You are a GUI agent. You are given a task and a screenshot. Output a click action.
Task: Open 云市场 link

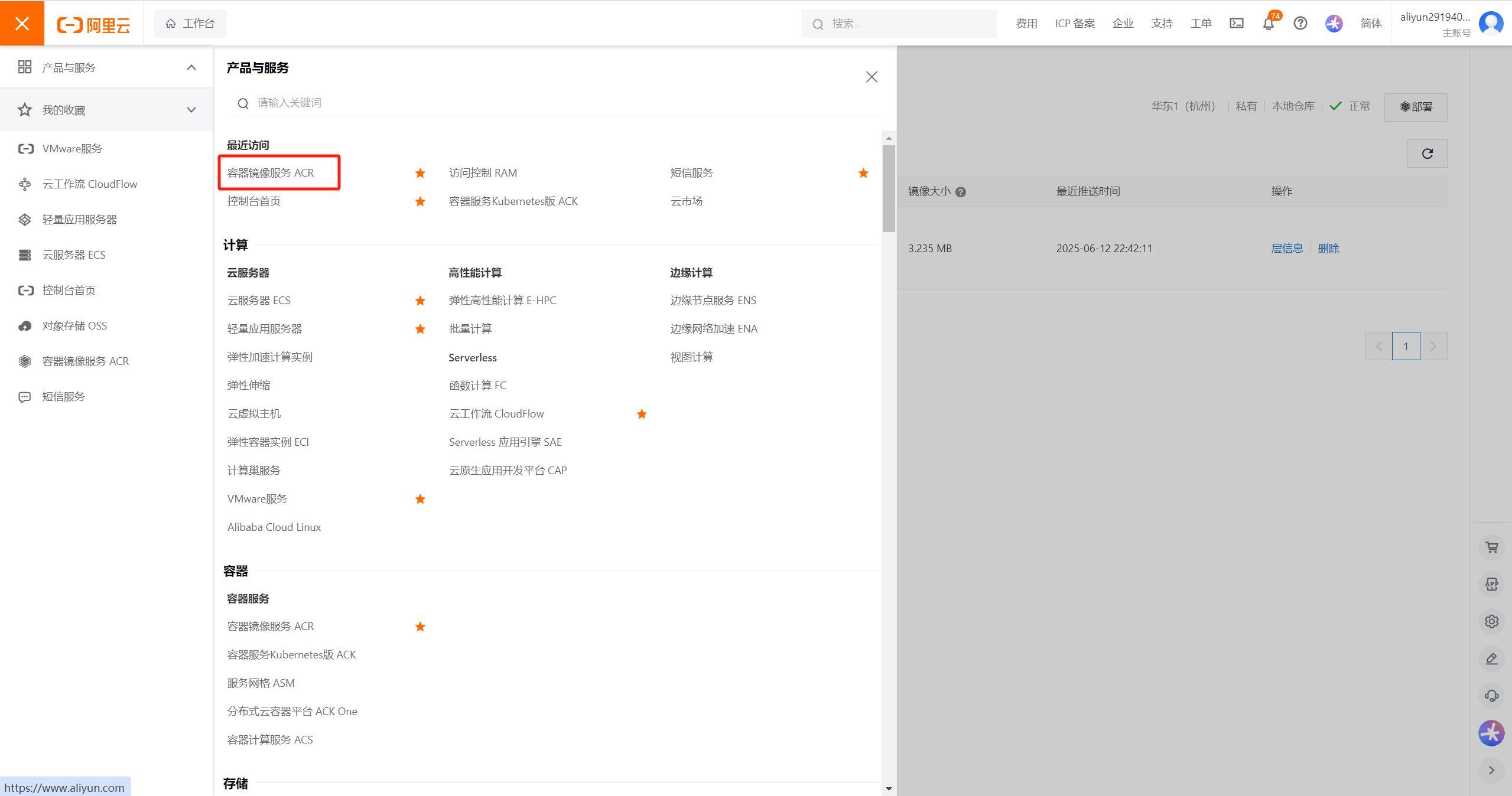coord(686,201)
